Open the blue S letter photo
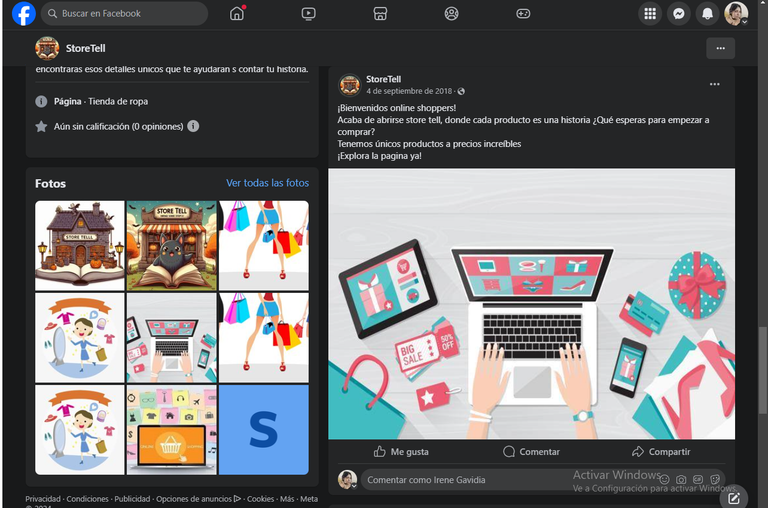This screenshot has width=768, height=508. (x=264, y=430)
